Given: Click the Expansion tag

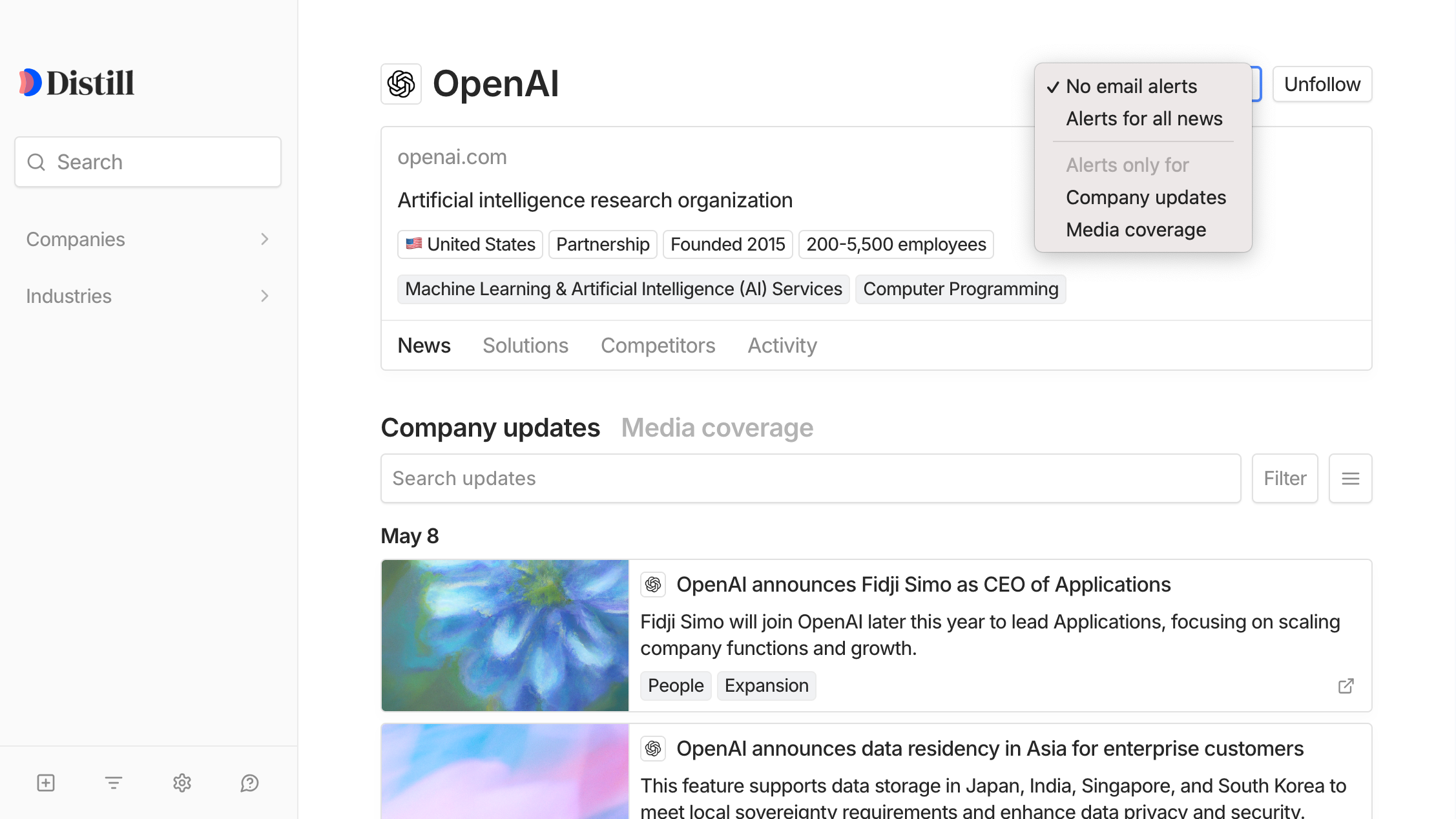Looking at the screenshot, I should pyautogui.click(x=766, y=686).
